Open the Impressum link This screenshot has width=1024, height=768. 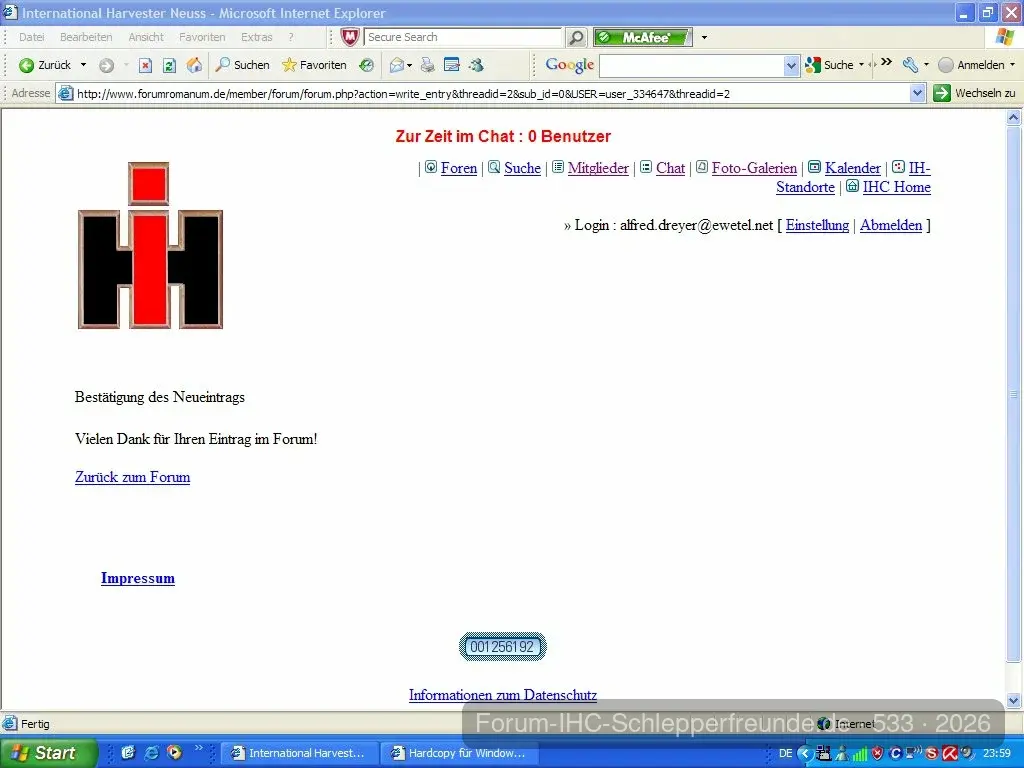pos(138,578)
